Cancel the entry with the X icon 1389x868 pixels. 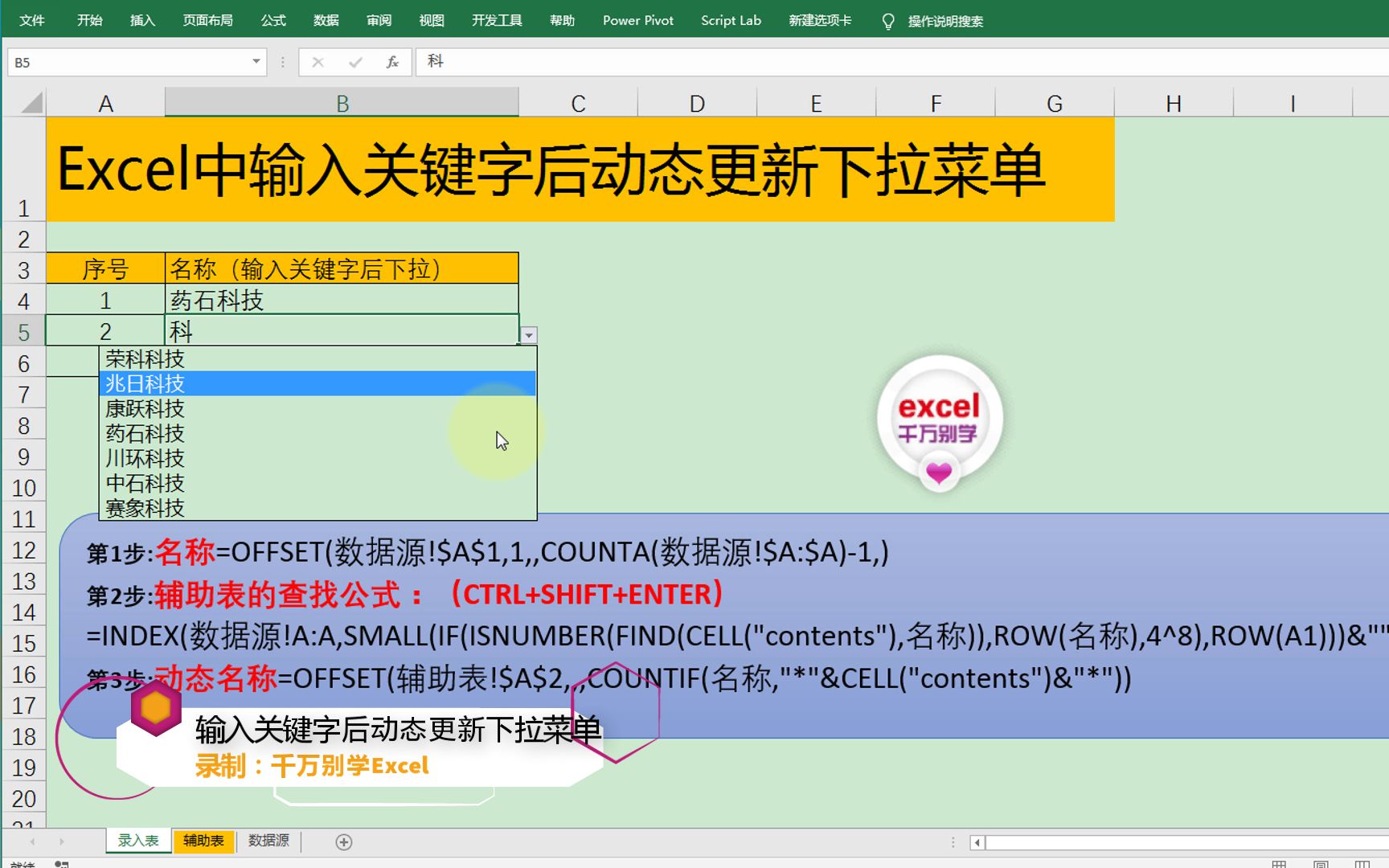(x=318, y=62)
